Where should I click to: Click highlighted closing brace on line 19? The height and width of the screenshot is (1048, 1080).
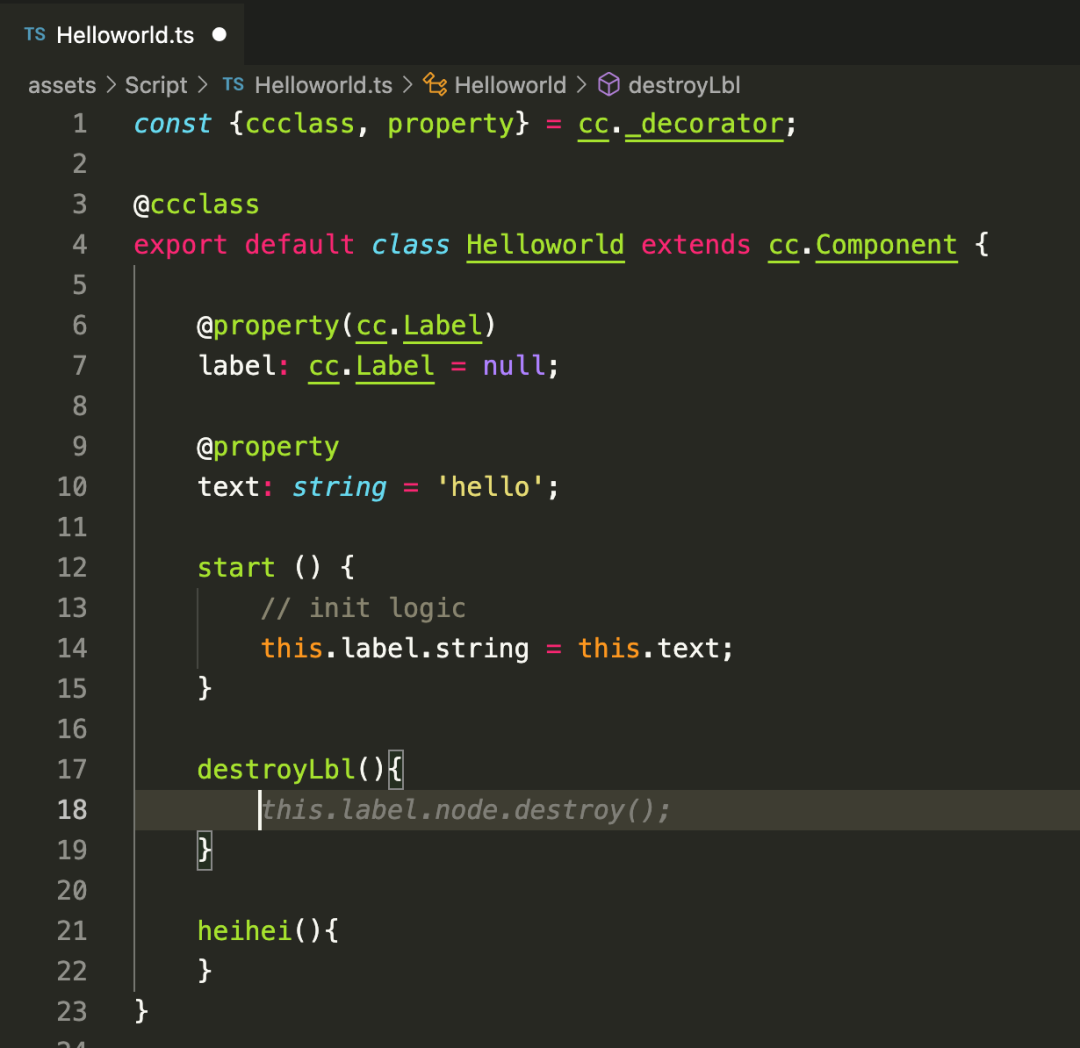pyautogui.click(x=205, y=851)
